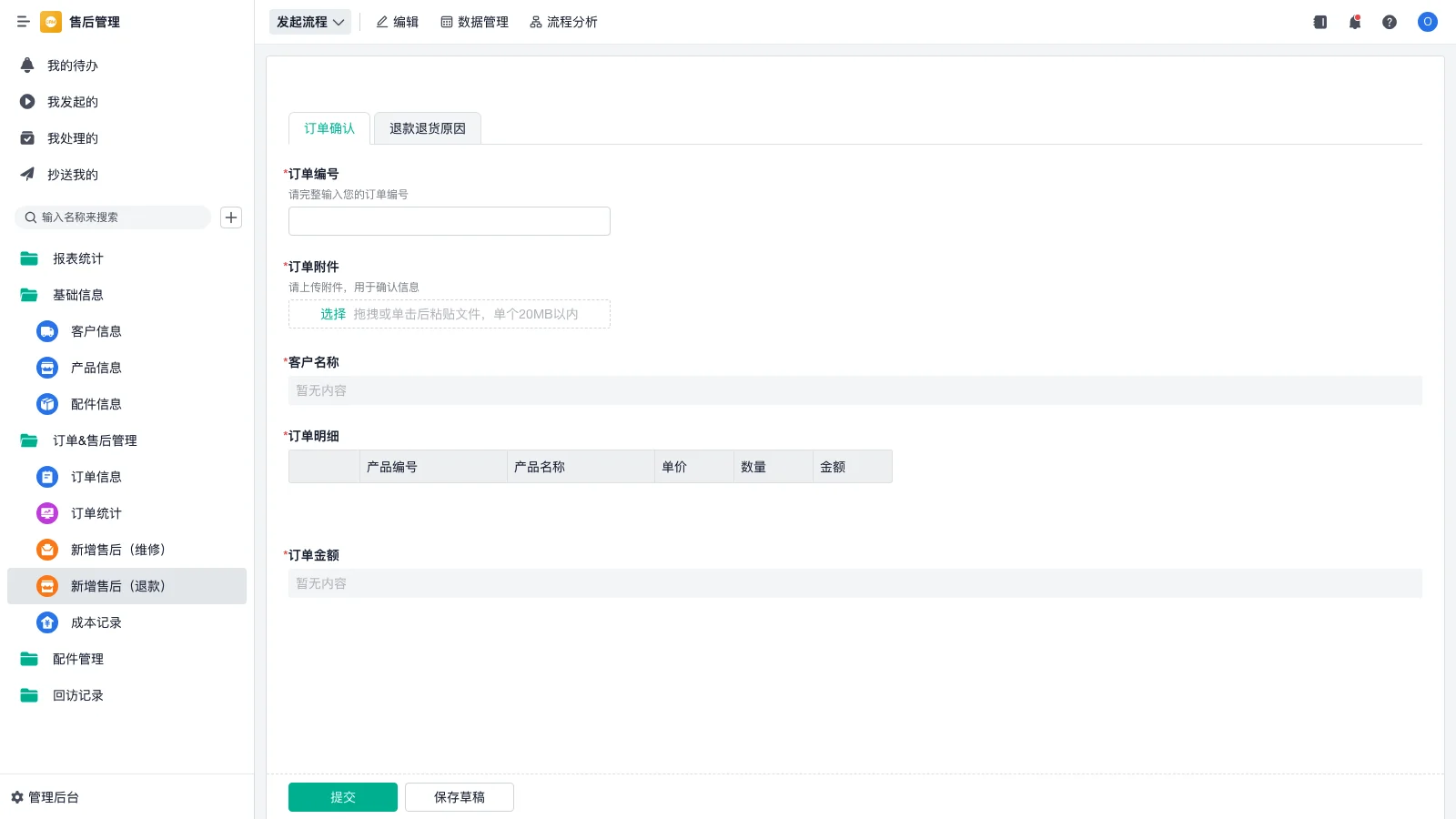Open the notification bell in the top bar
This screenshot has width=1456, height=819.
click(x=1355, y=22)
